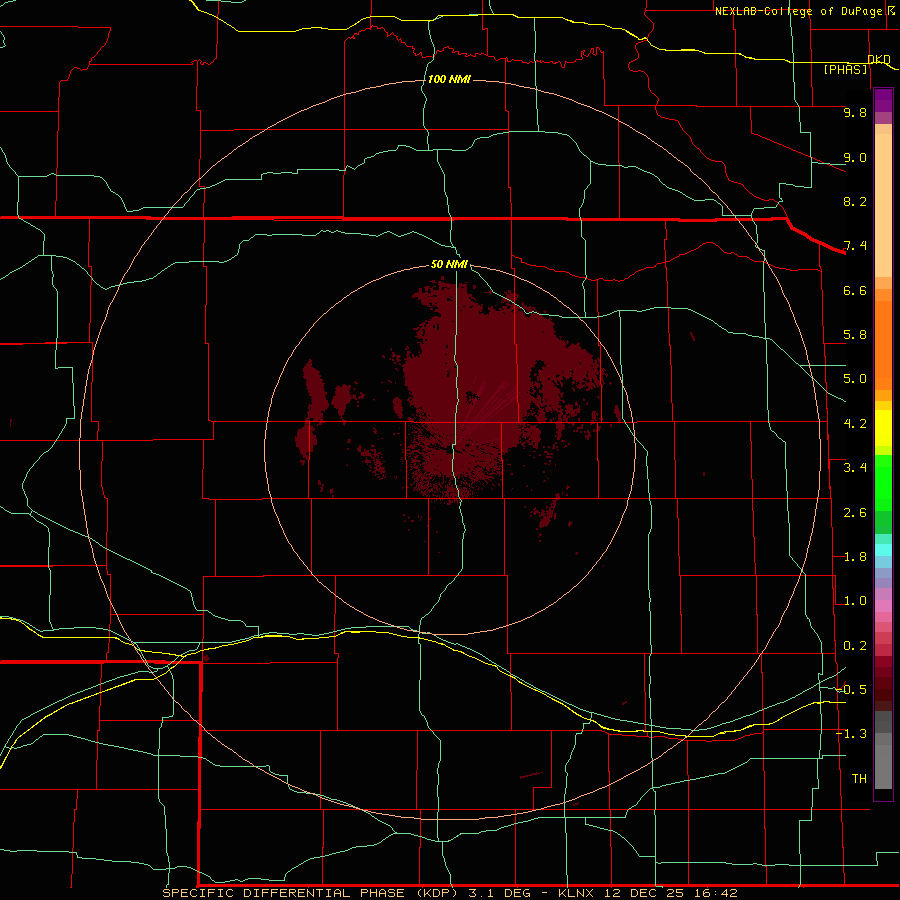
Task: Click the 1.0 scale value
Action: 855,601
